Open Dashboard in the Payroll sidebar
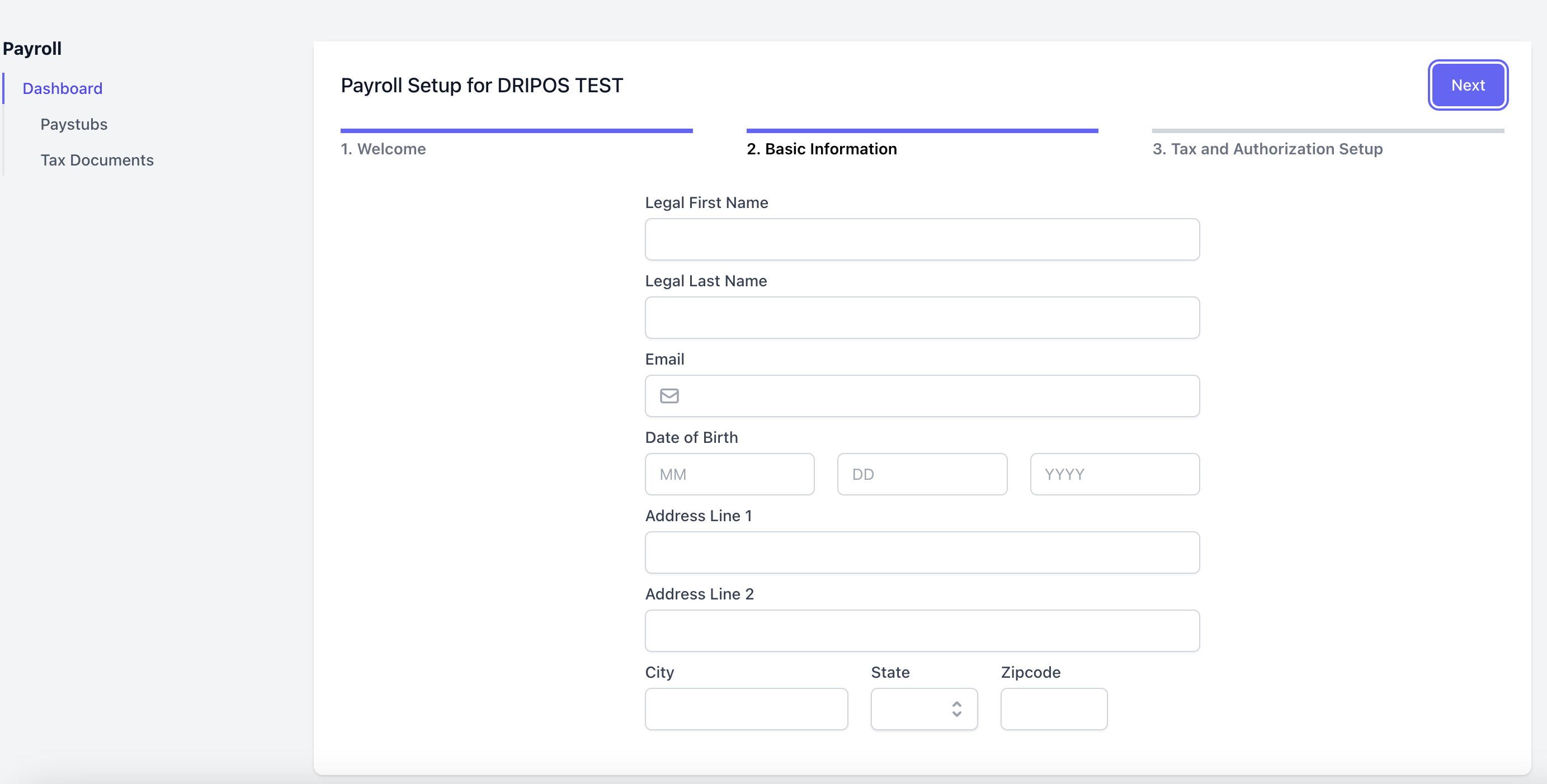Viewport: 1547px width, 784px height. point(63,88)
